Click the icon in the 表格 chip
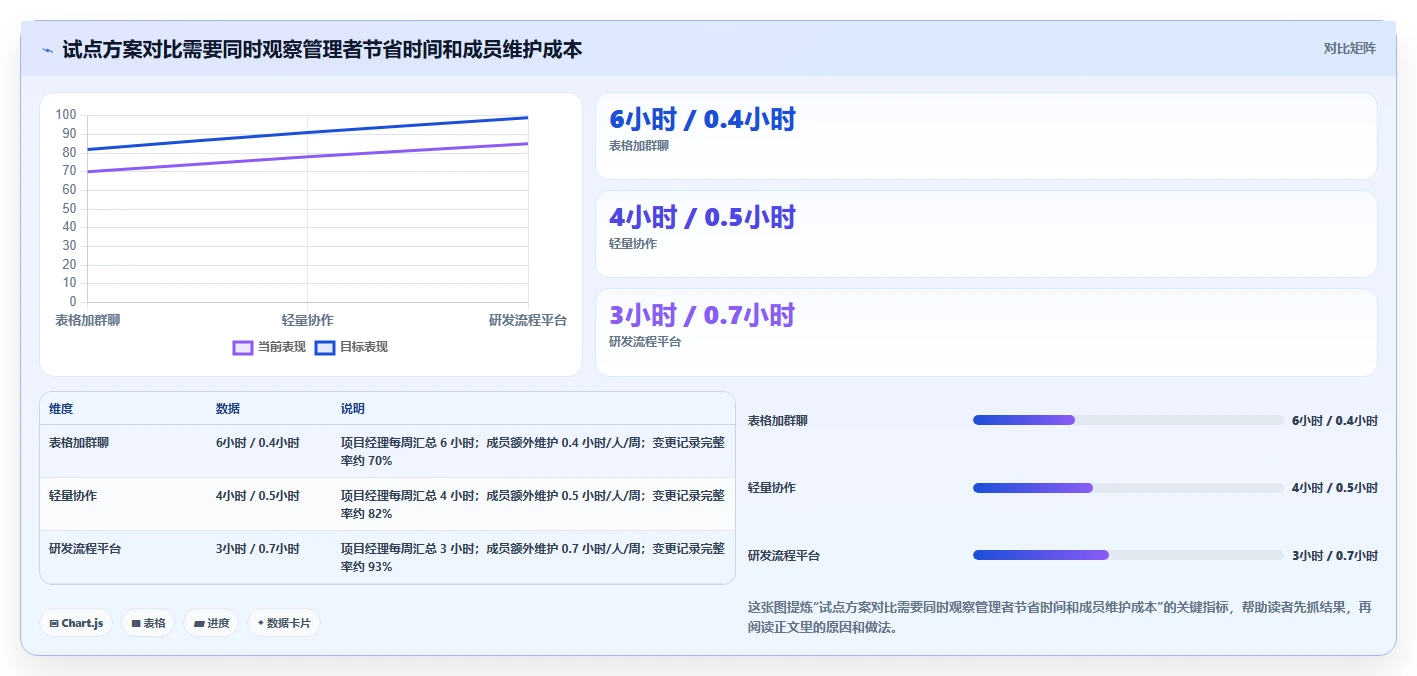Image resolution: width=1417 pixels, height=676 pixels. [x=136, y=623]
